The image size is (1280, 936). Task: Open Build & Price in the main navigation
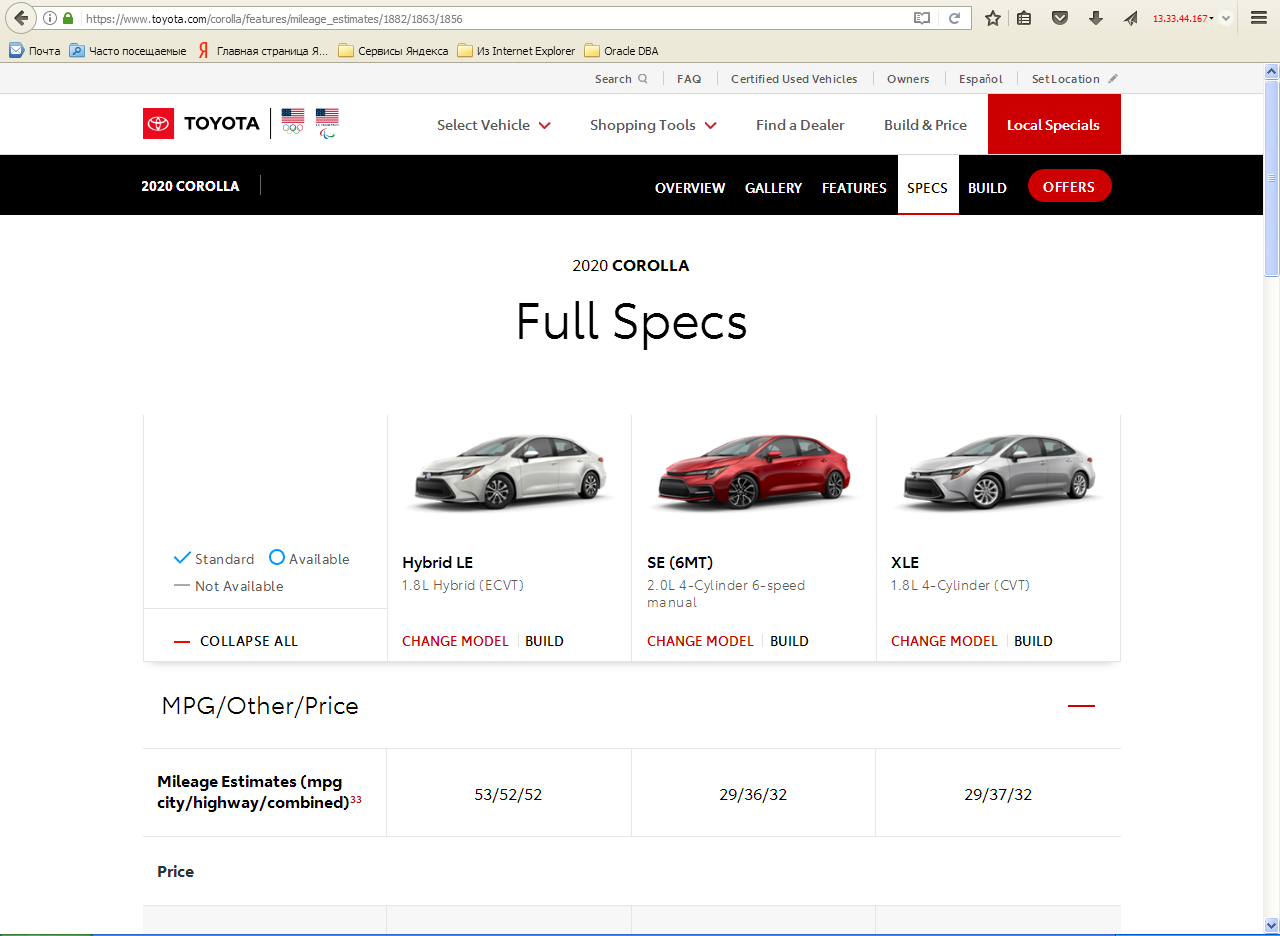925,125
